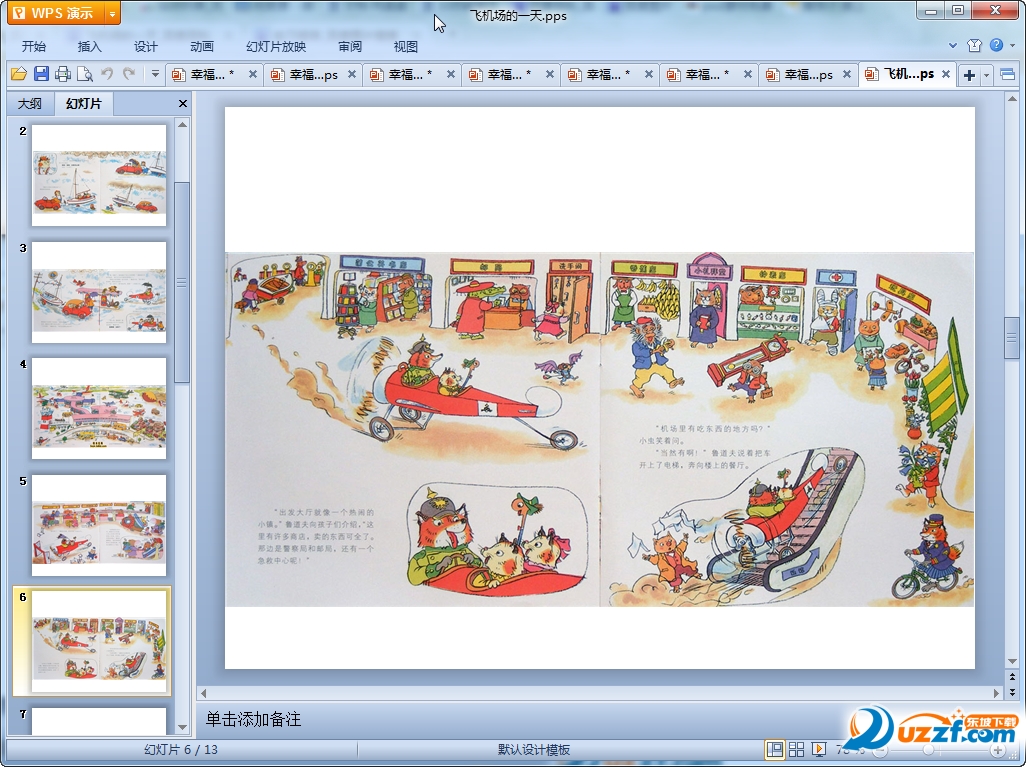
Task: Switch to the 大纲 pane tab
Action: 29,103
